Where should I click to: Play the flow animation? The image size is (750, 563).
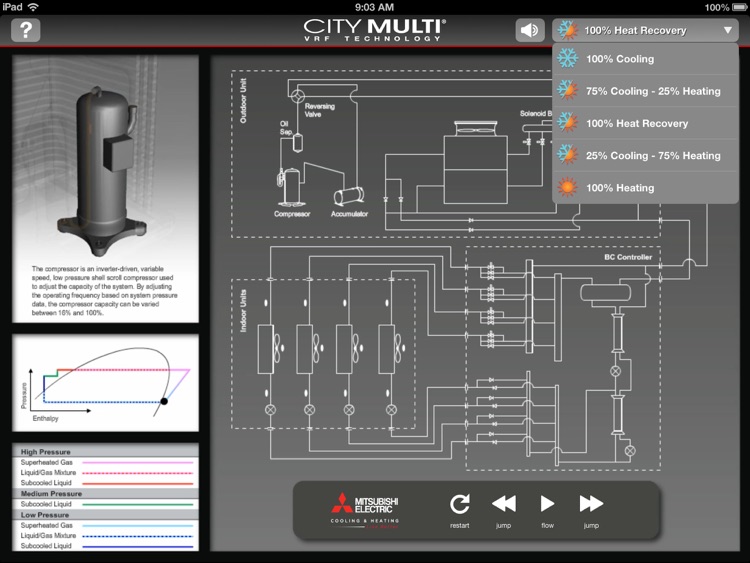(547, 504)
